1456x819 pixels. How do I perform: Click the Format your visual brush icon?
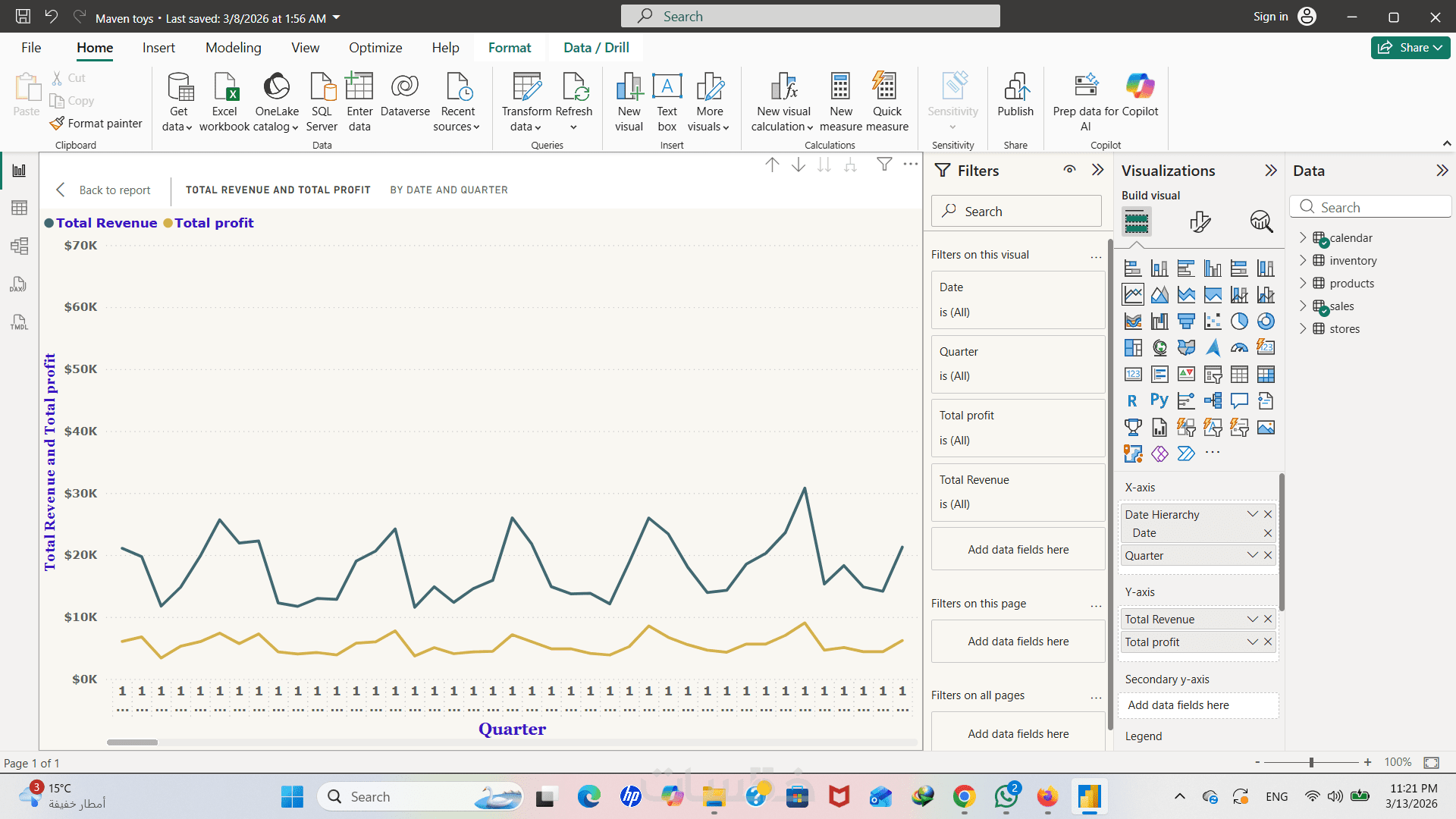(1200, 221)
